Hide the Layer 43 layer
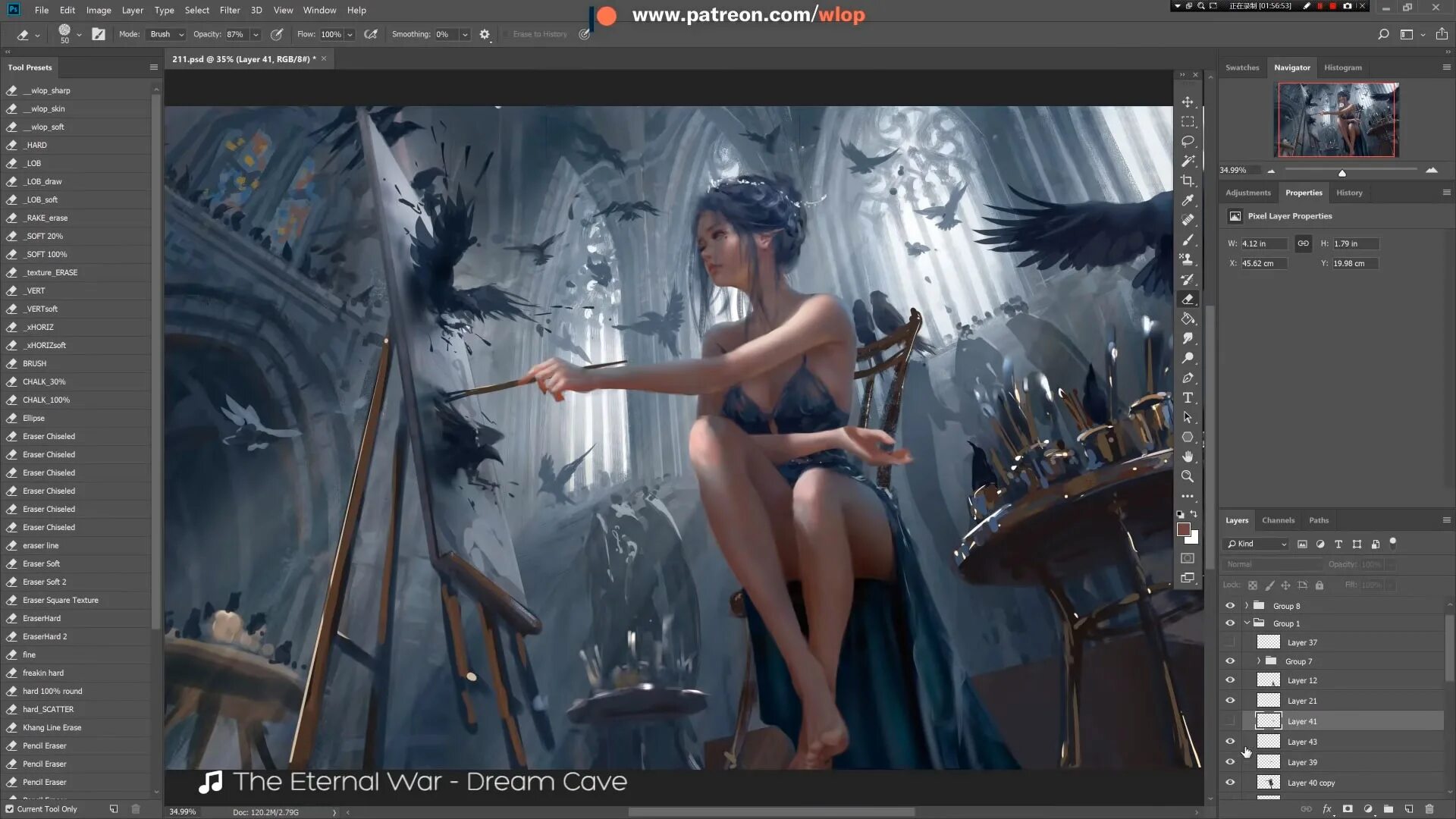Image resolution: width=1456 pixels, height=819 pixels. [x=1230, y=742]
